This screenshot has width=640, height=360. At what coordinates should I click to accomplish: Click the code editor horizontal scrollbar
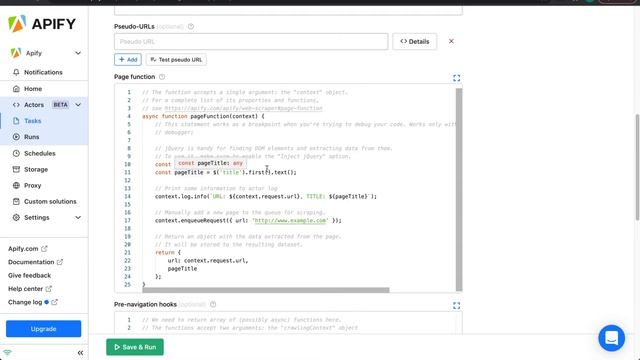click(266, 290)
